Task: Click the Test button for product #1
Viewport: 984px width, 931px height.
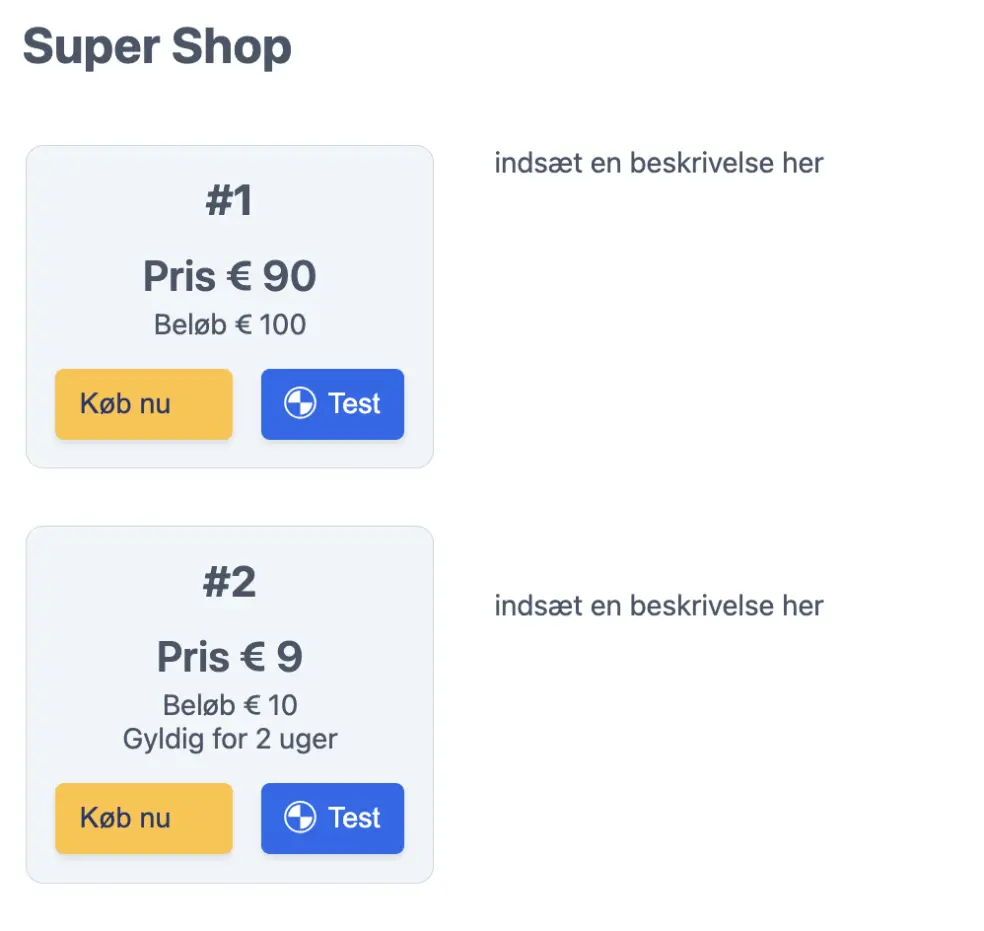Action: (x=332, y=404)
